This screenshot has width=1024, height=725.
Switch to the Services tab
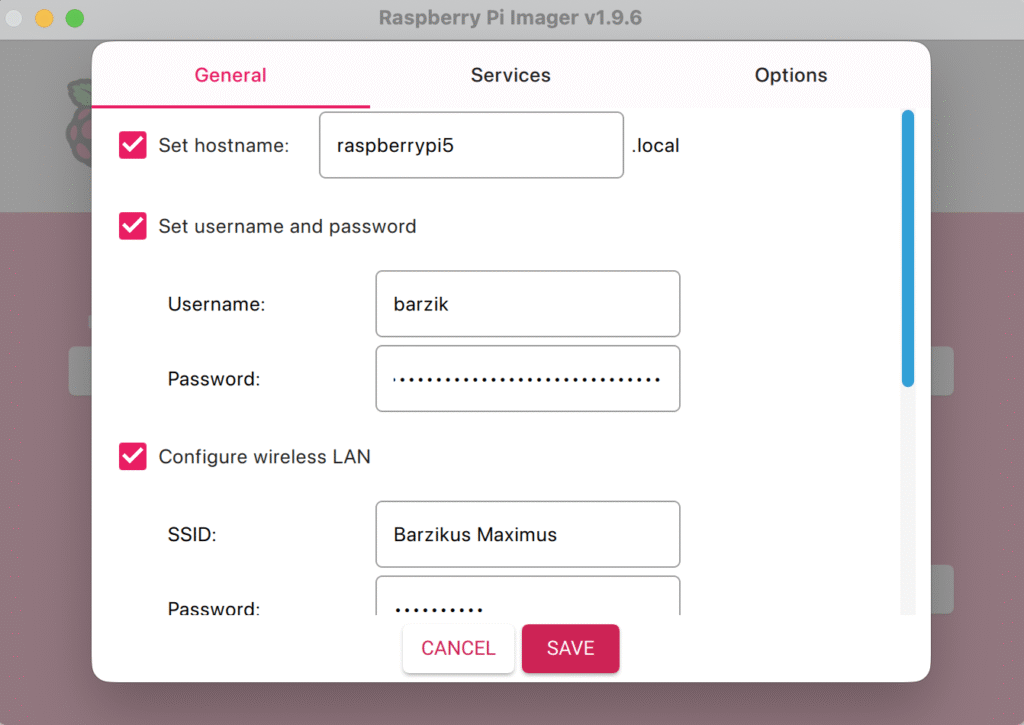coord(510,75)
